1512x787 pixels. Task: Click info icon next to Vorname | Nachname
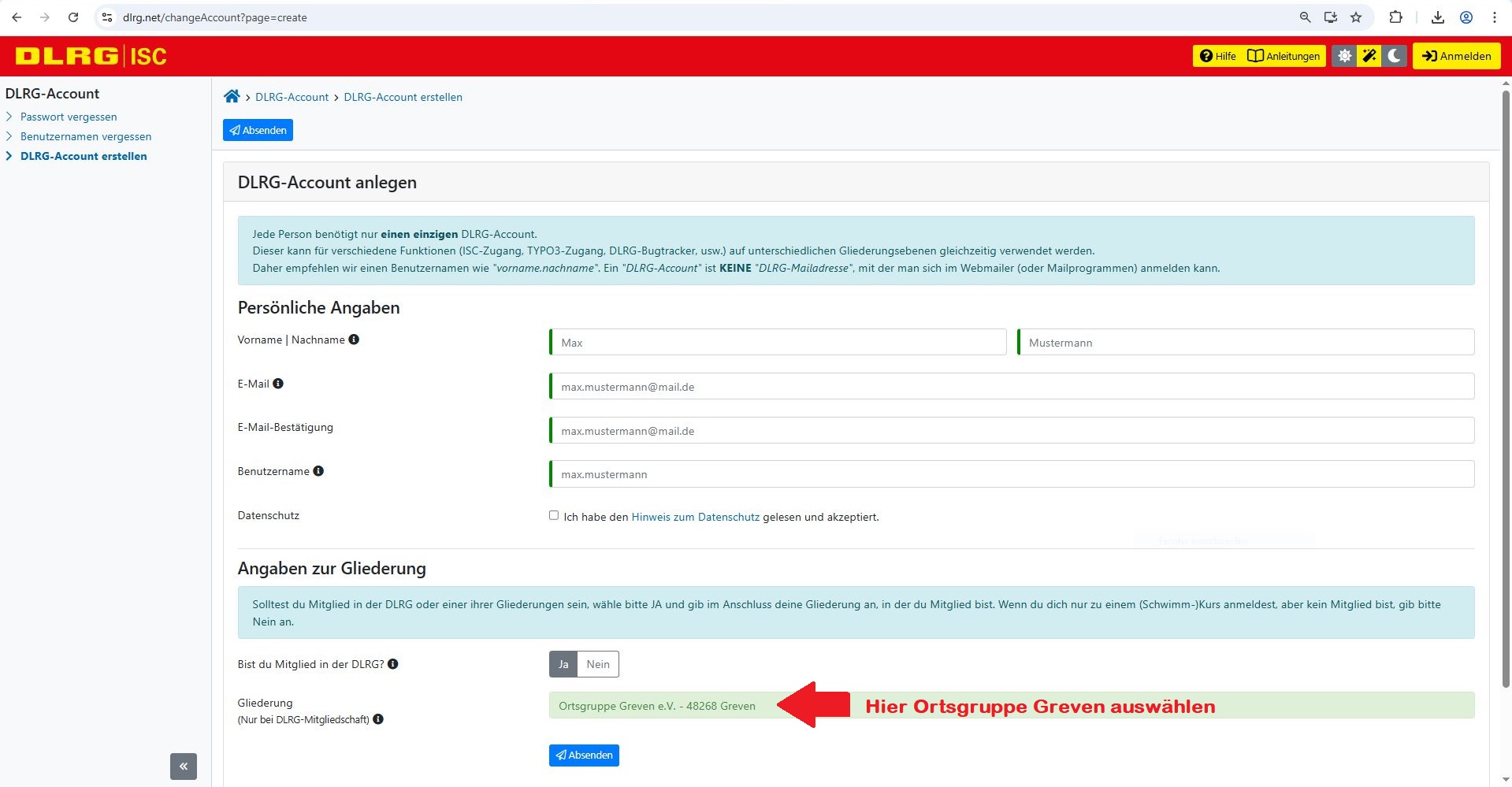point(354,340)
